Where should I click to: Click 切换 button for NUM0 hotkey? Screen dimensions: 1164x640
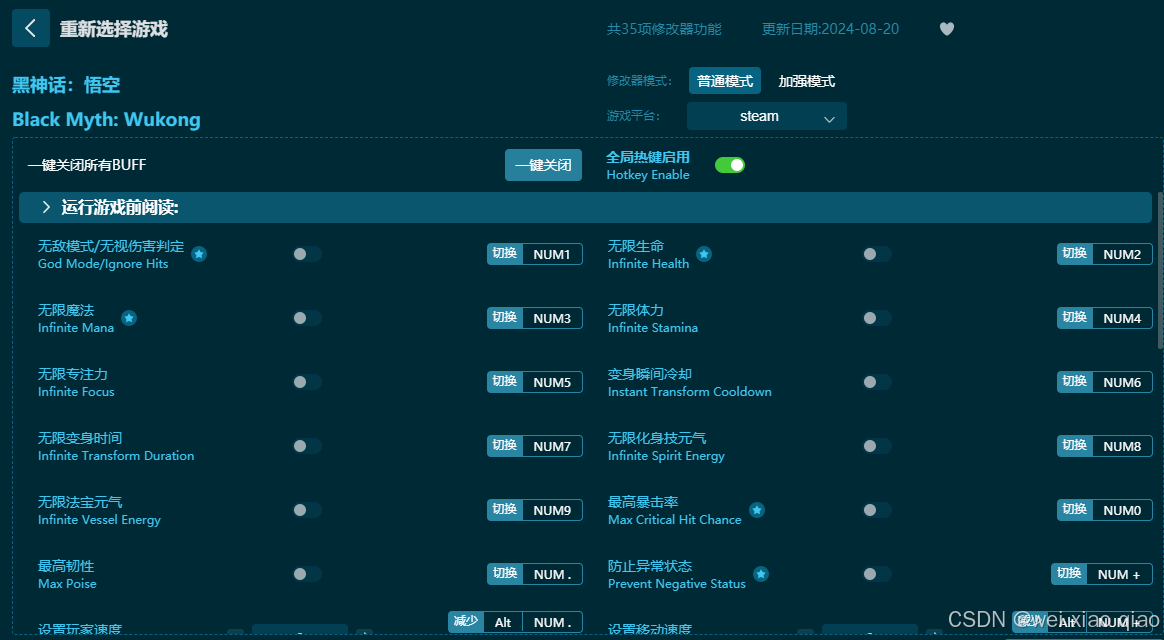tap(1075, 509)
